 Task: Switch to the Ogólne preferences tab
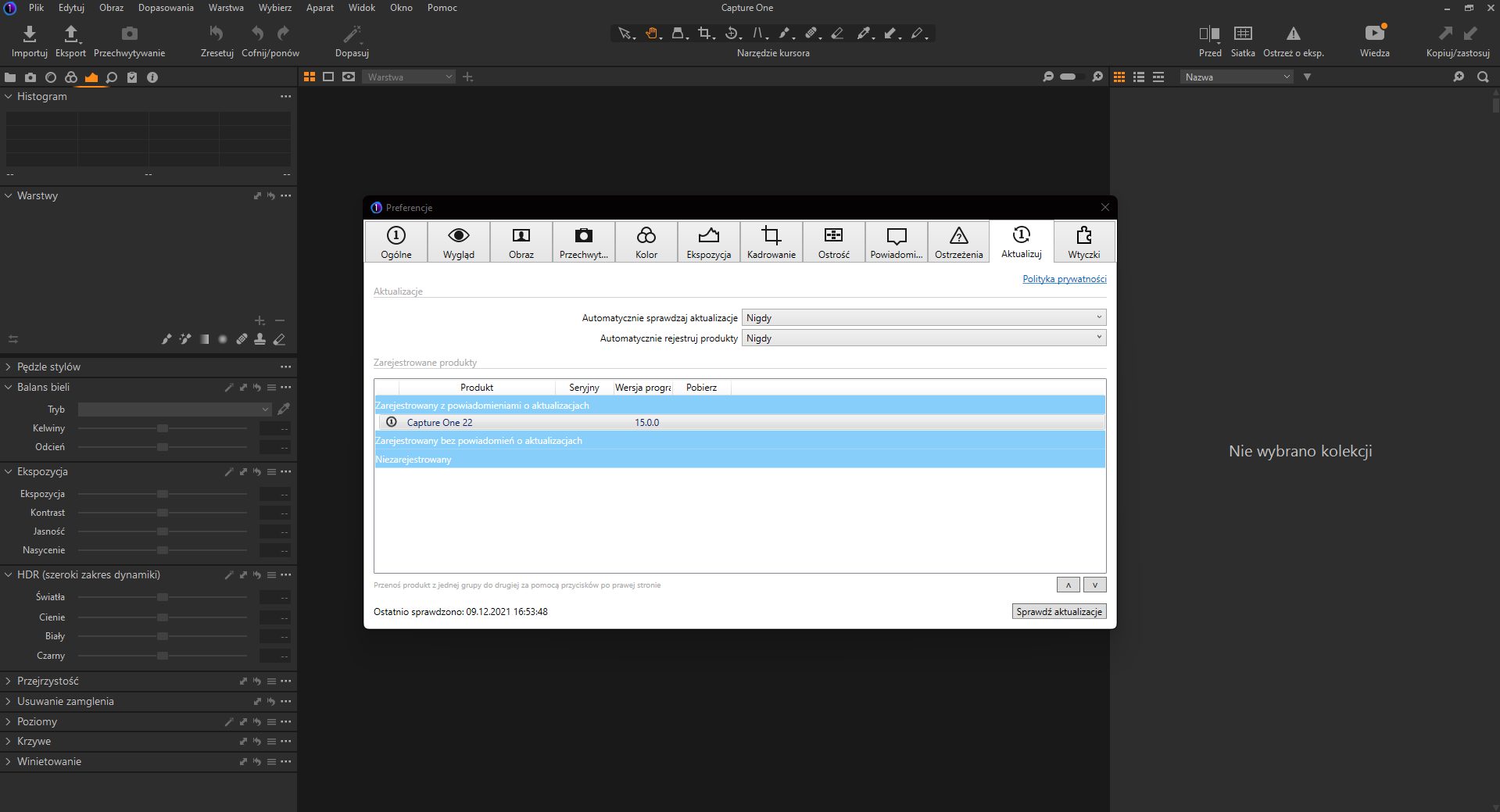pos(396,241)
